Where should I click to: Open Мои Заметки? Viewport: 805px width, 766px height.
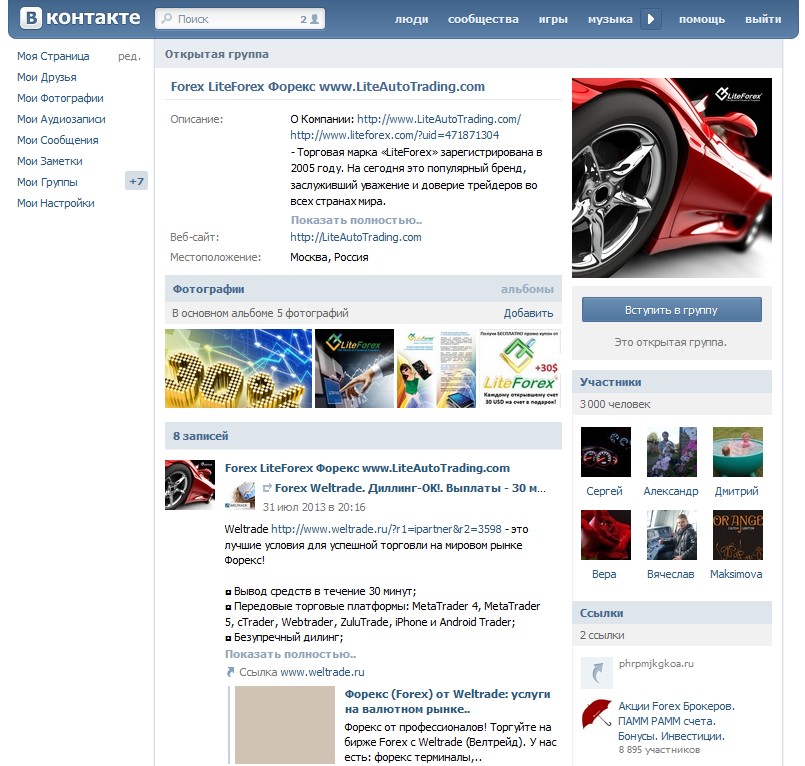(49, 161)
